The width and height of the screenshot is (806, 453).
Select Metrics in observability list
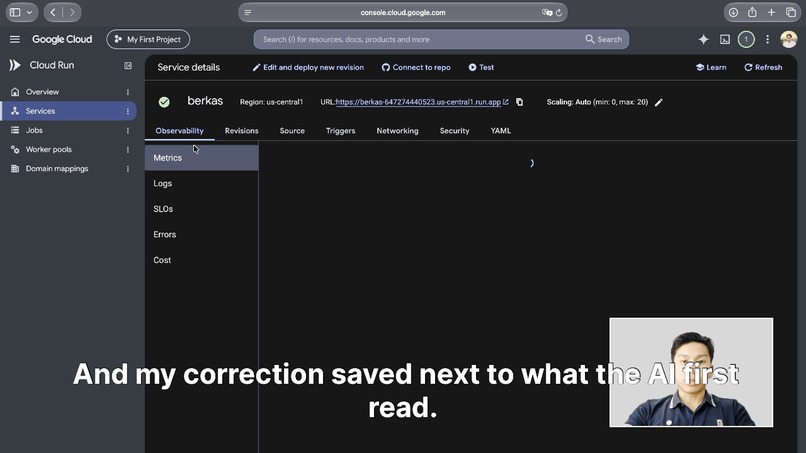point(202,158)
